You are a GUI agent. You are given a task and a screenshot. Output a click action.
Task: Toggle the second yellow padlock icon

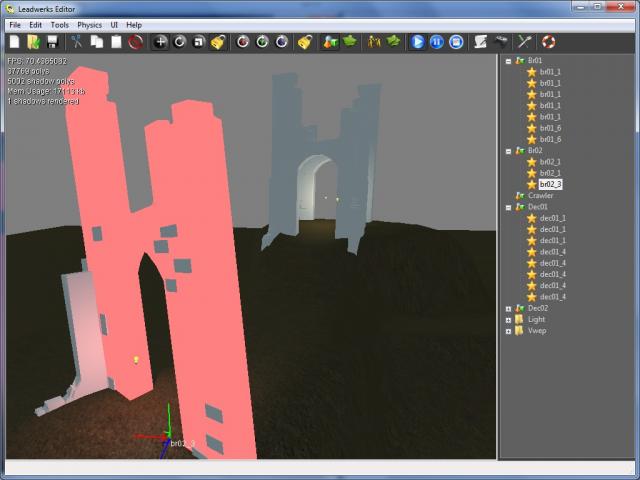306,42
